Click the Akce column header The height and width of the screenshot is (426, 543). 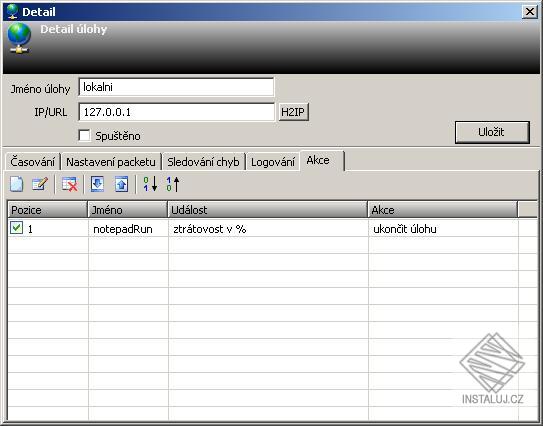[x=443, y=210]
